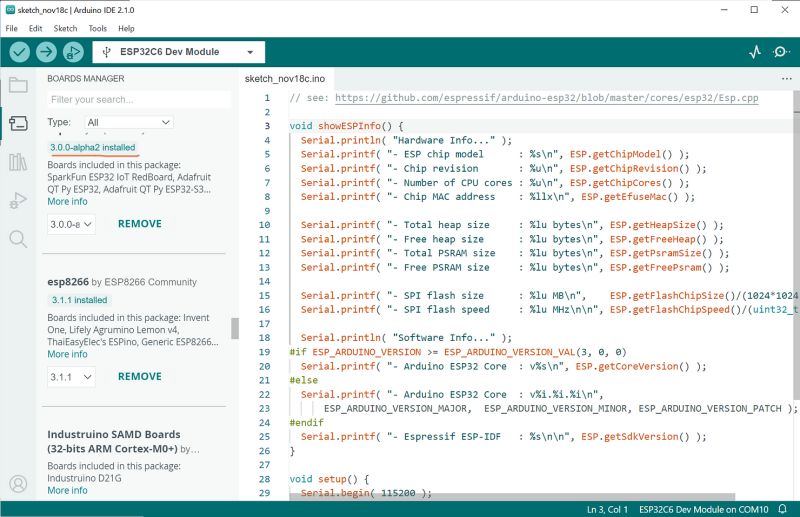
Task: Click the boards manager list scrollbar thumb
Action: (x=235, y=328)
